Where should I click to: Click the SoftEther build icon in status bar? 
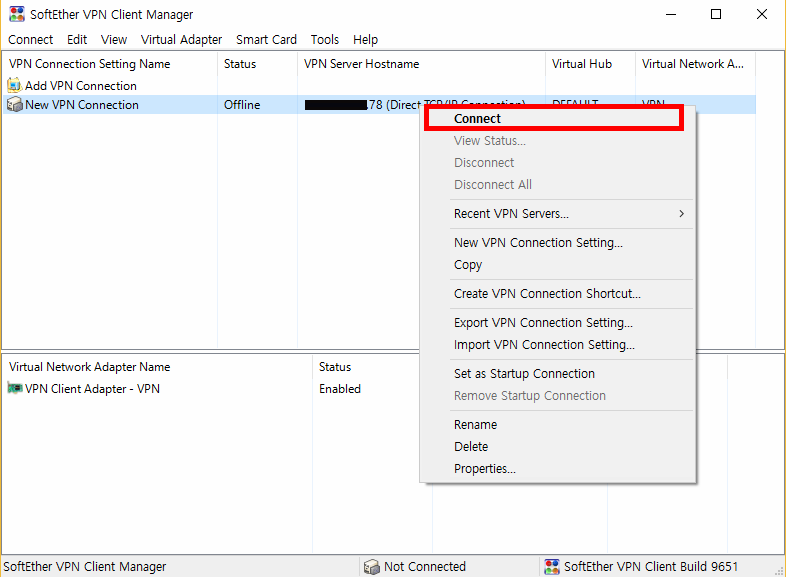point(551,566)
